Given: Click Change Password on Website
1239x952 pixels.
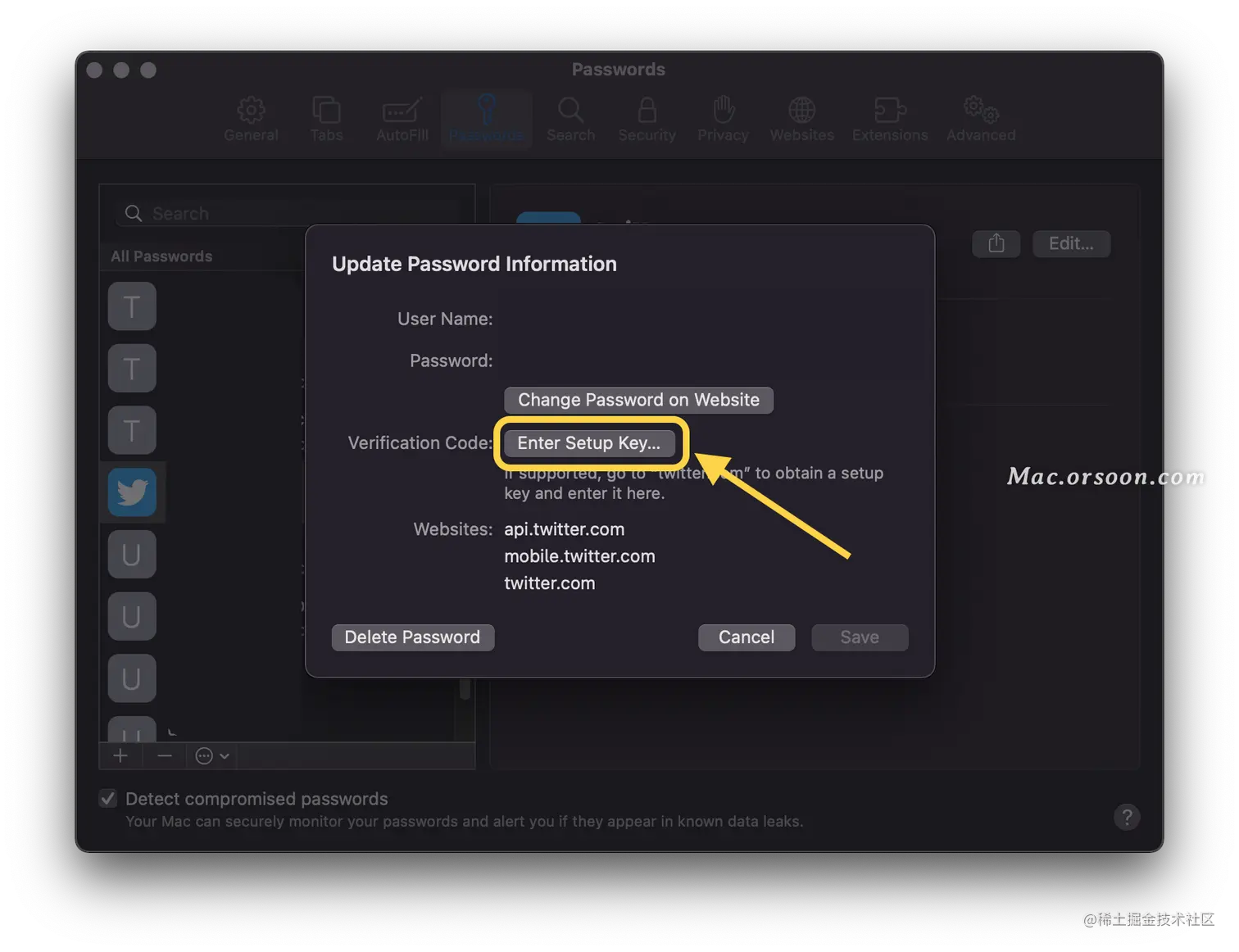Looking at the screenshot, I should tap(638, 400).
